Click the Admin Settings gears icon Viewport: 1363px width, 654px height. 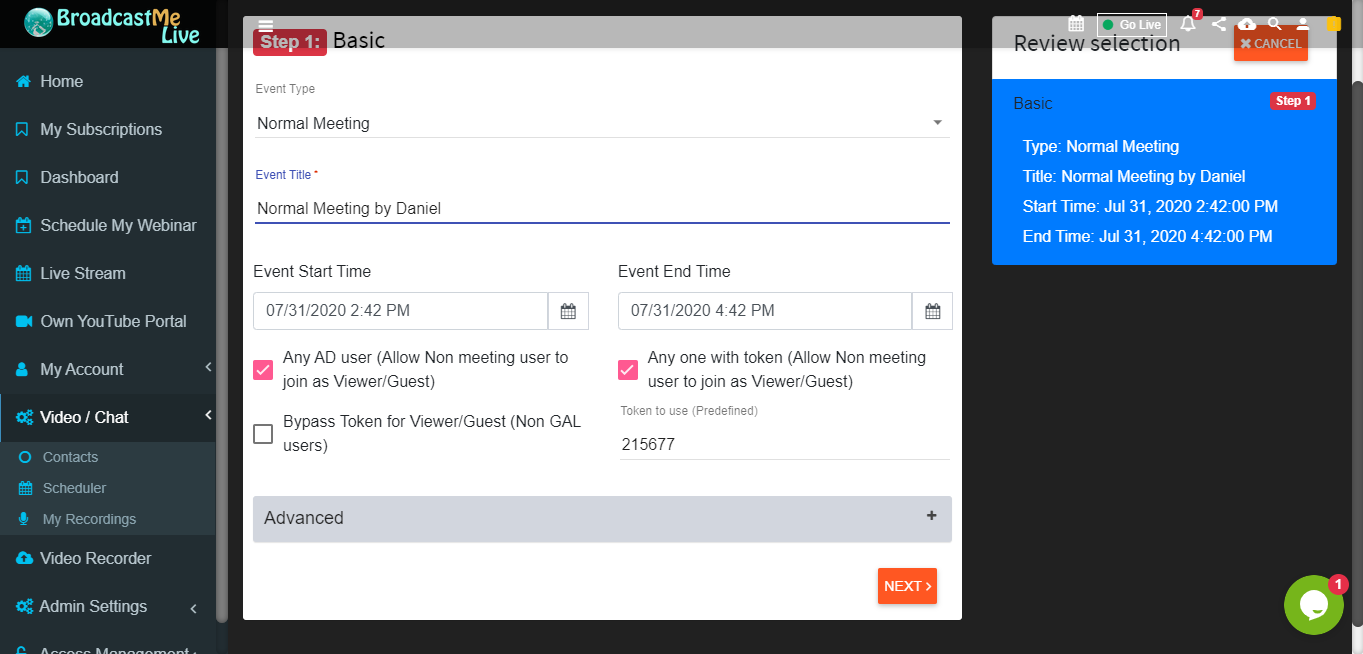24,606
